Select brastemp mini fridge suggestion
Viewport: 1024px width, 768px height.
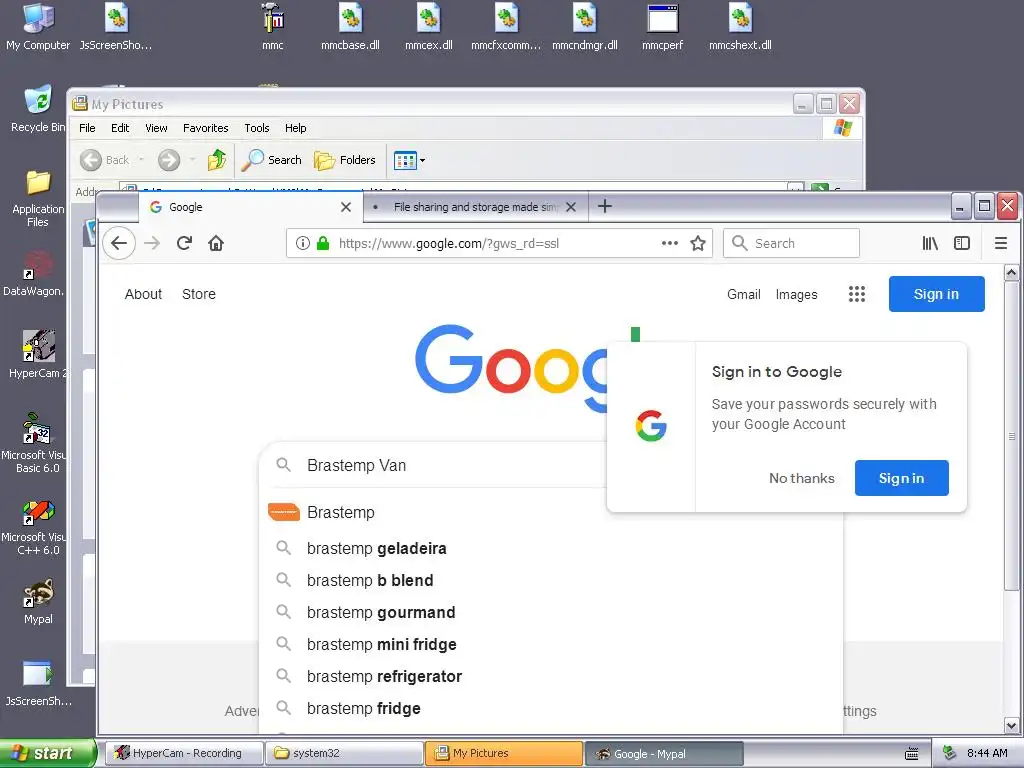[x=551, y=644]
